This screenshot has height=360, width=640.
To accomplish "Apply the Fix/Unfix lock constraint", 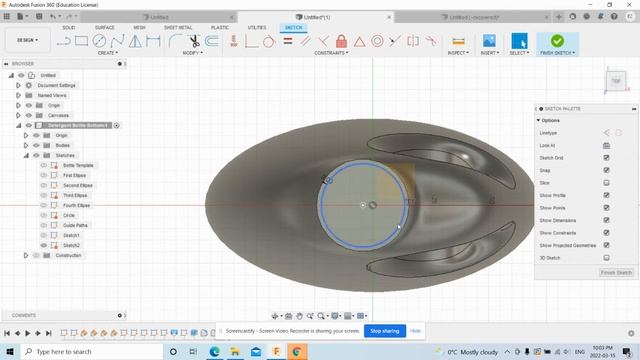I will click(341, 41).
